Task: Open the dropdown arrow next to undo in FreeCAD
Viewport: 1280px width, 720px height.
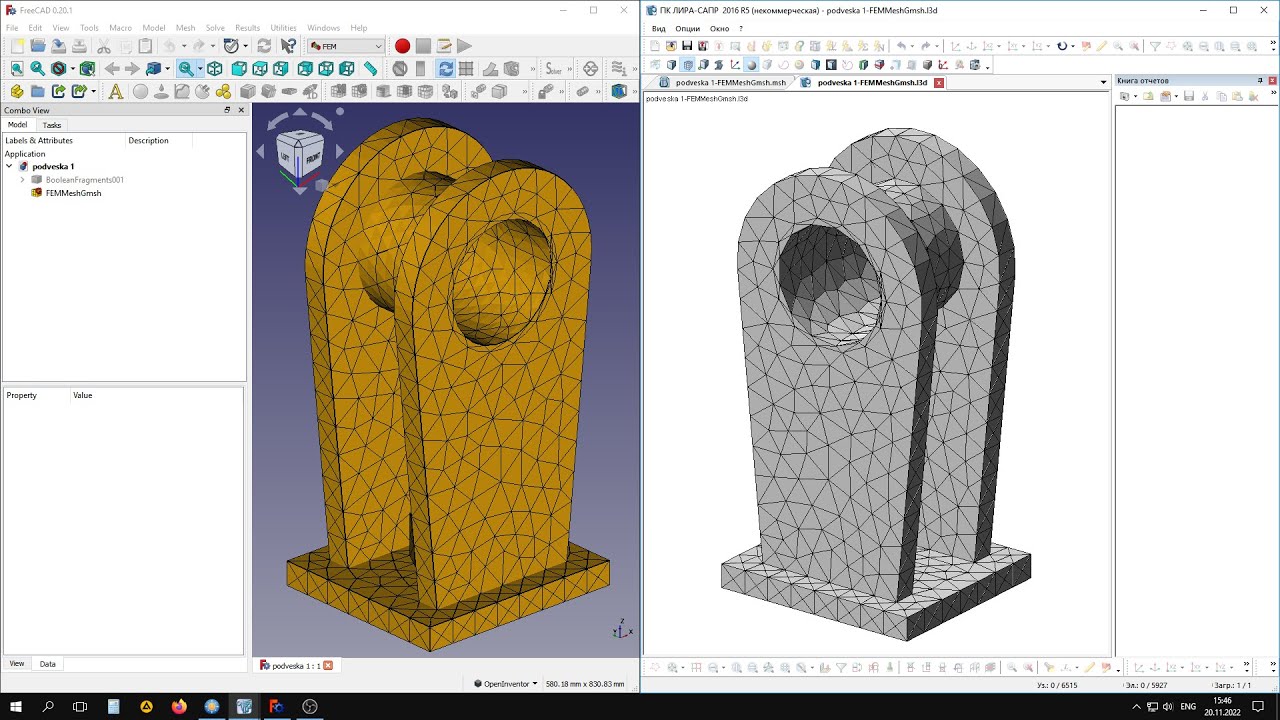Action: point(184,46)
